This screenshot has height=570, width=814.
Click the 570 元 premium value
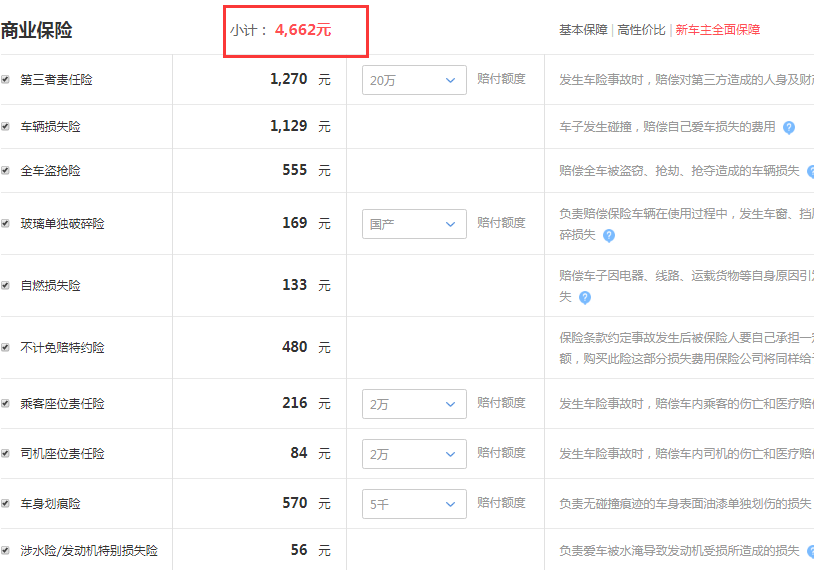tap(306, 503)
